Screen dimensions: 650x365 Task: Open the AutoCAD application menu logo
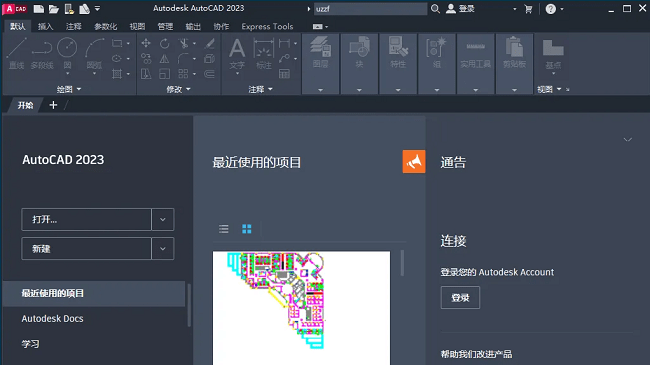point(15,9)
